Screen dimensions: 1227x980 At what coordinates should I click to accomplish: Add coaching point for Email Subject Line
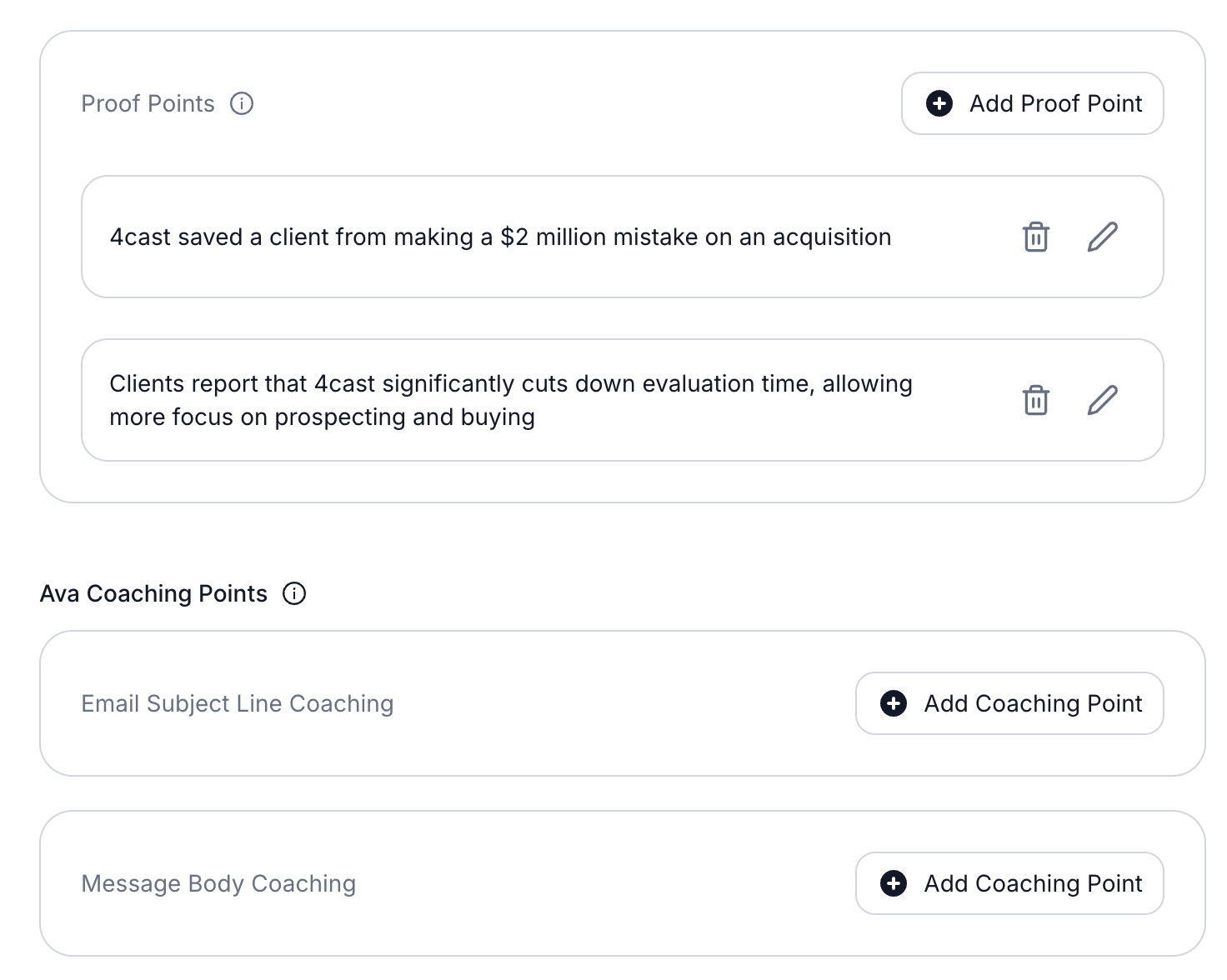tap(1009, 703)
